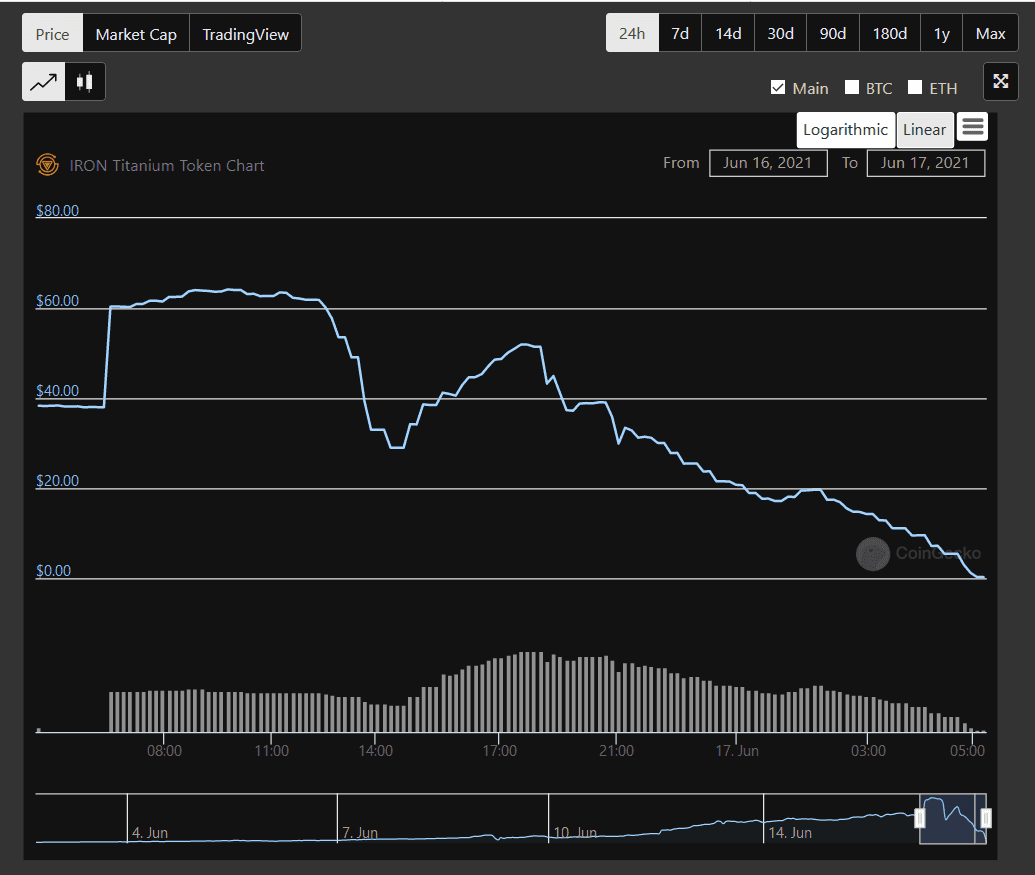Click right handle of range navigator
1035x875 pixels.
[986, 819]
